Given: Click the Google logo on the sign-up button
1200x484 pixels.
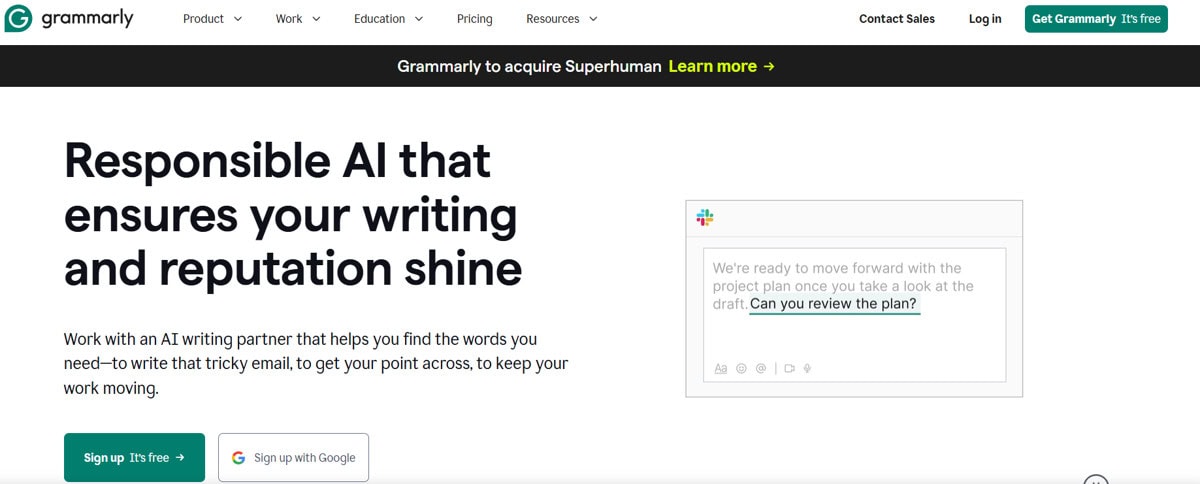Looking at the screenshot, I should (238, 458).
